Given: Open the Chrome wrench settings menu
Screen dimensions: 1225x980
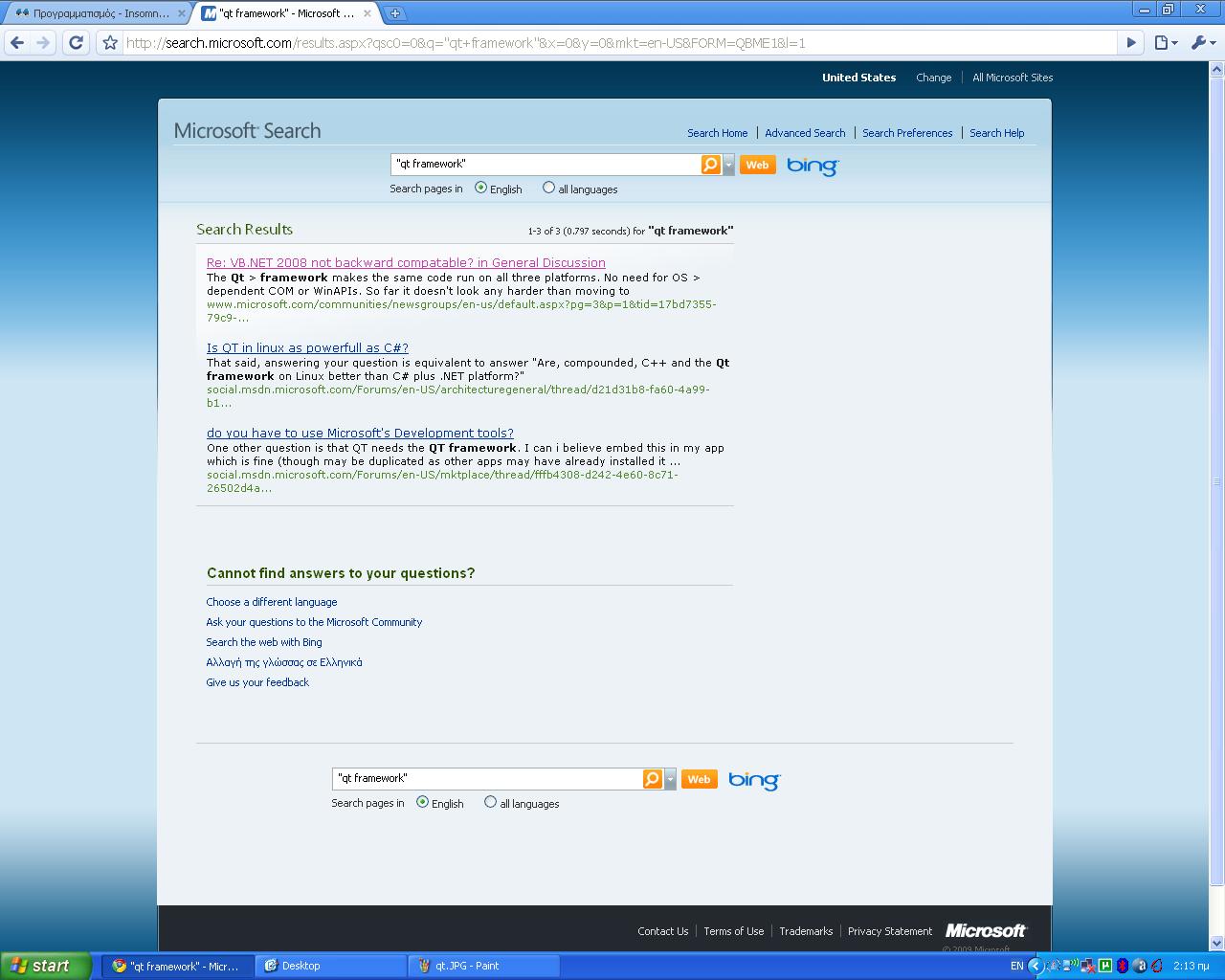Looking at the screenshot, I should [1203, 42].
